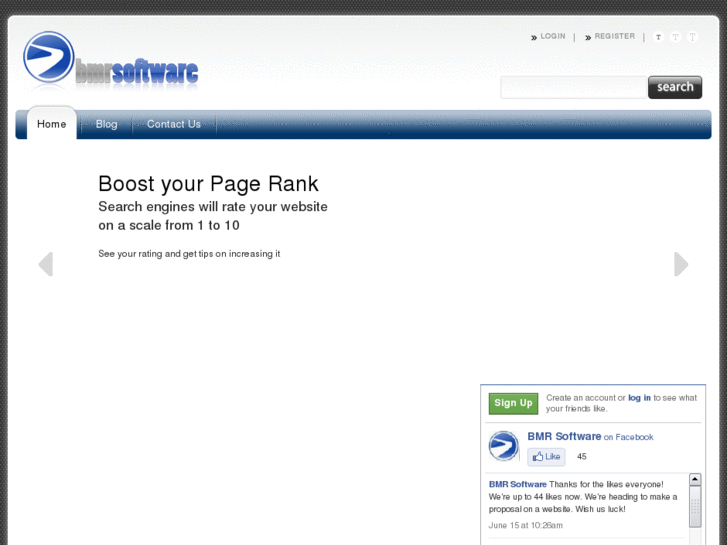Switch to the Home tab

click(51, 124)
